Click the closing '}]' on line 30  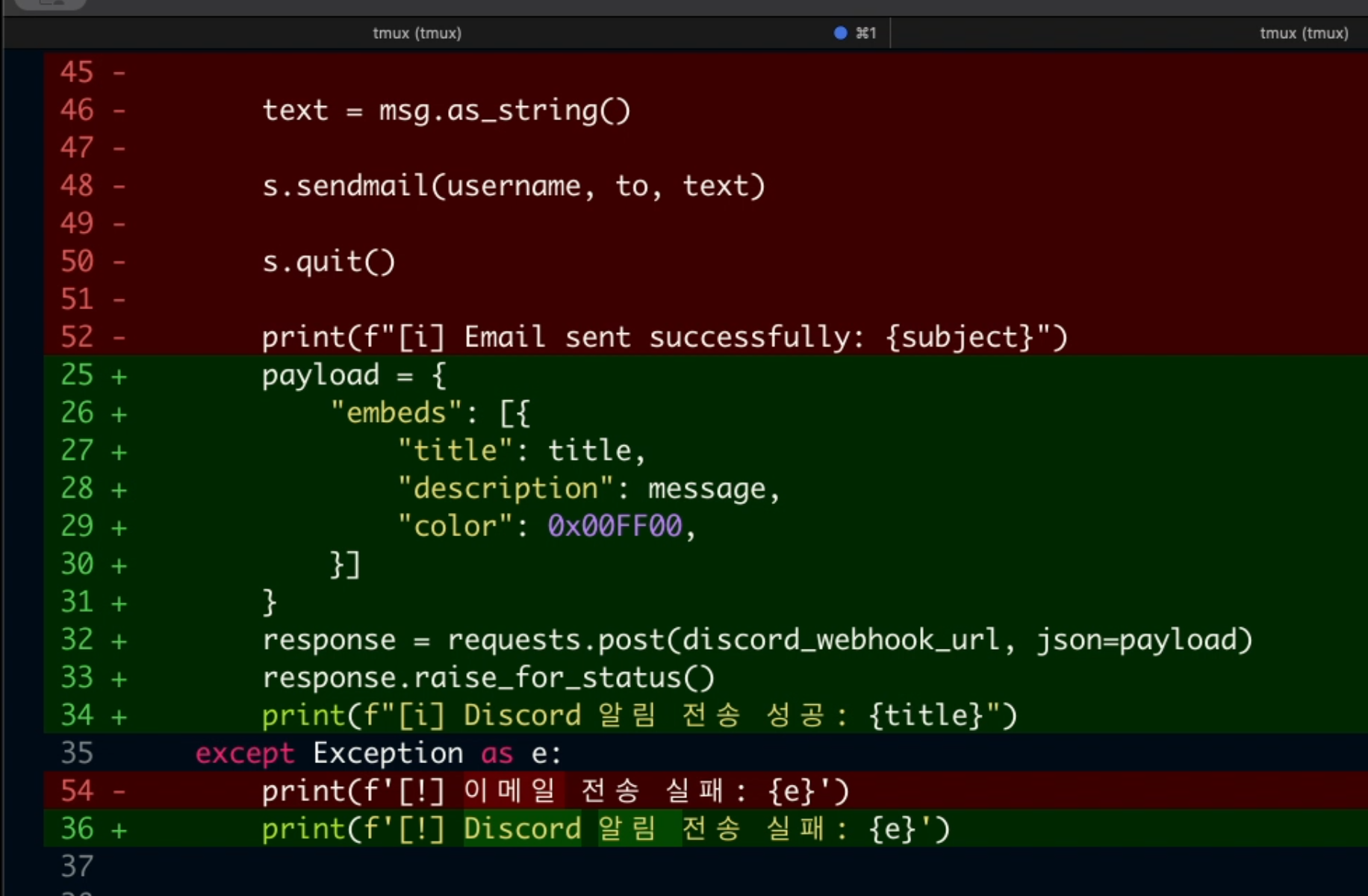345,564
